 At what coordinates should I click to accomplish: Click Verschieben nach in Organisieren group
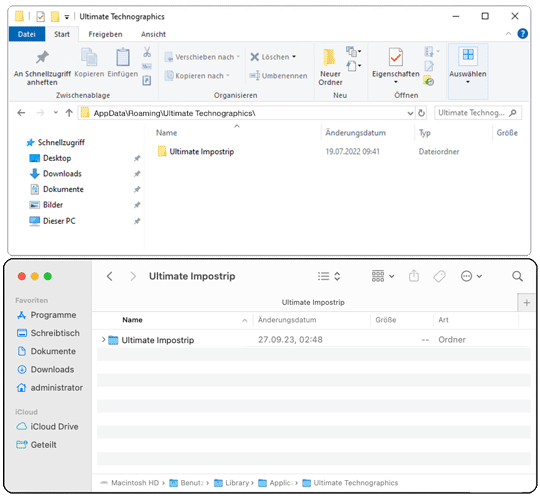[x=202, y=57]
